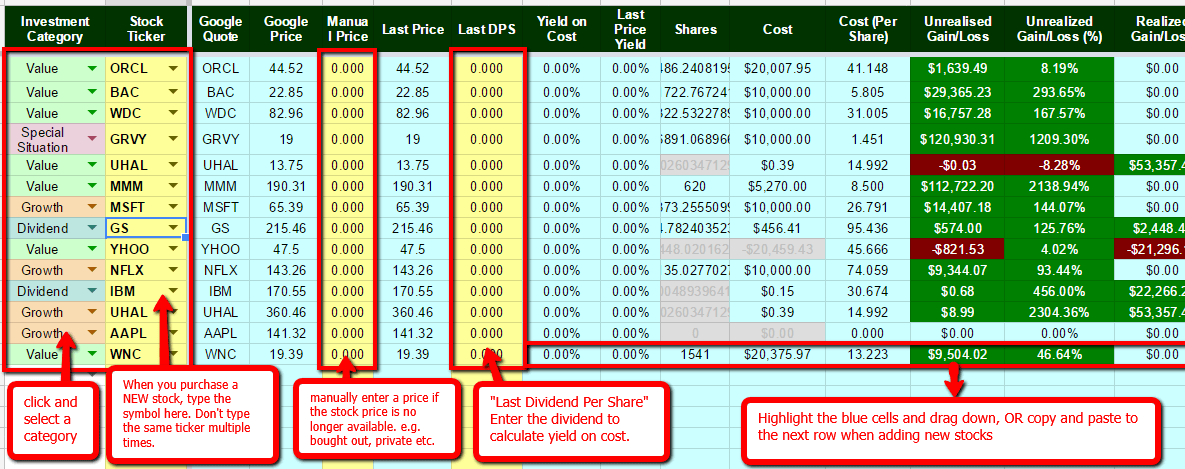Select the Last Price Yield column header
Viewport: 1185px width, 469px height.
[x=630, y=29]
